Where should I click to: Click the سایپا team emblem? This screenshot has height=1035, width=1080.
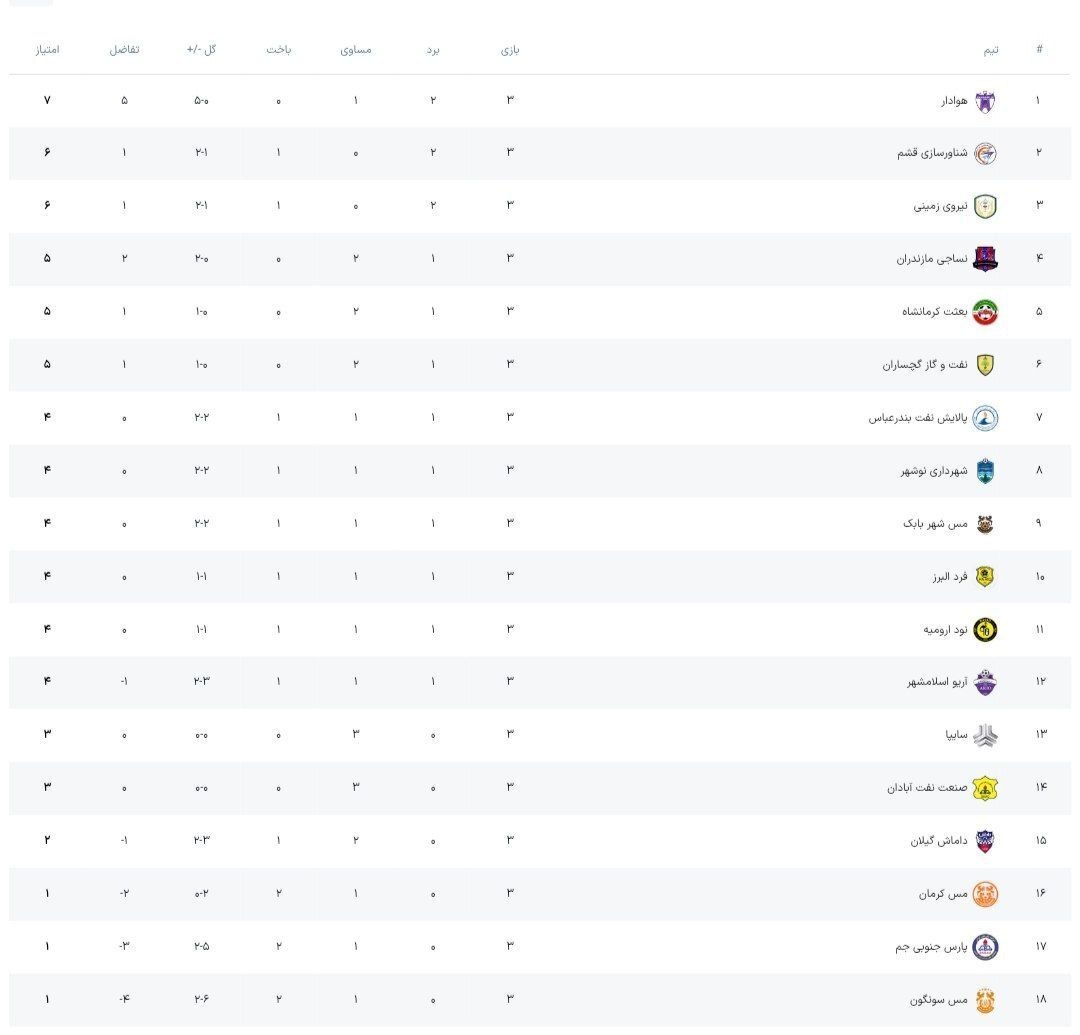coord(985,735)
